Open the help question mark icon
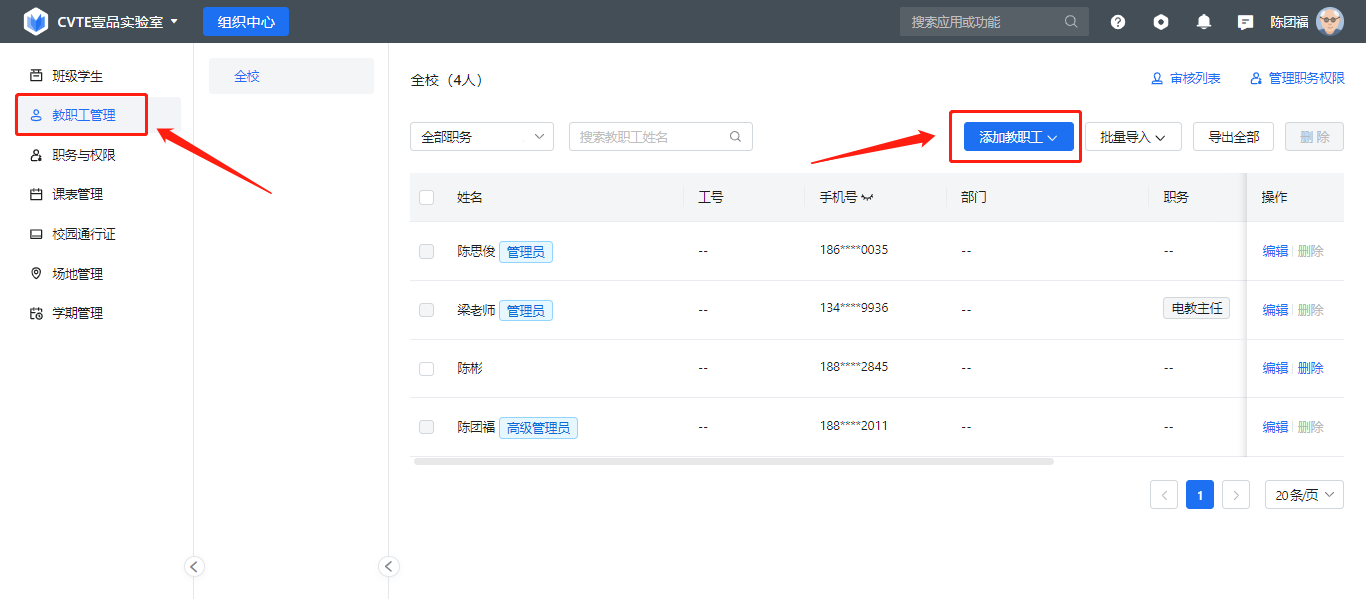1366x599 pixels. click(1118, 22)
